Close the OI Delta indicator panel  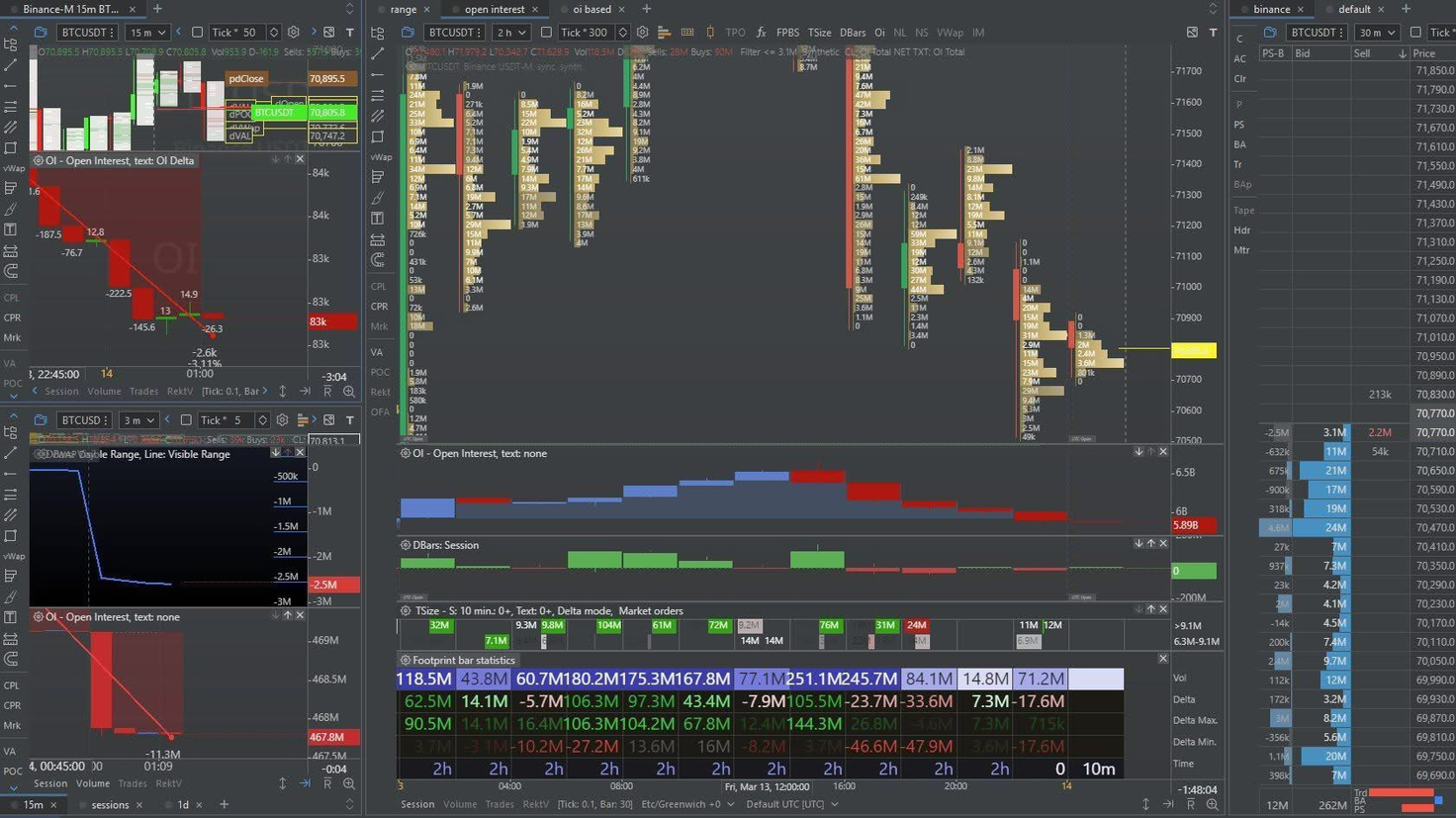(301, 159)
